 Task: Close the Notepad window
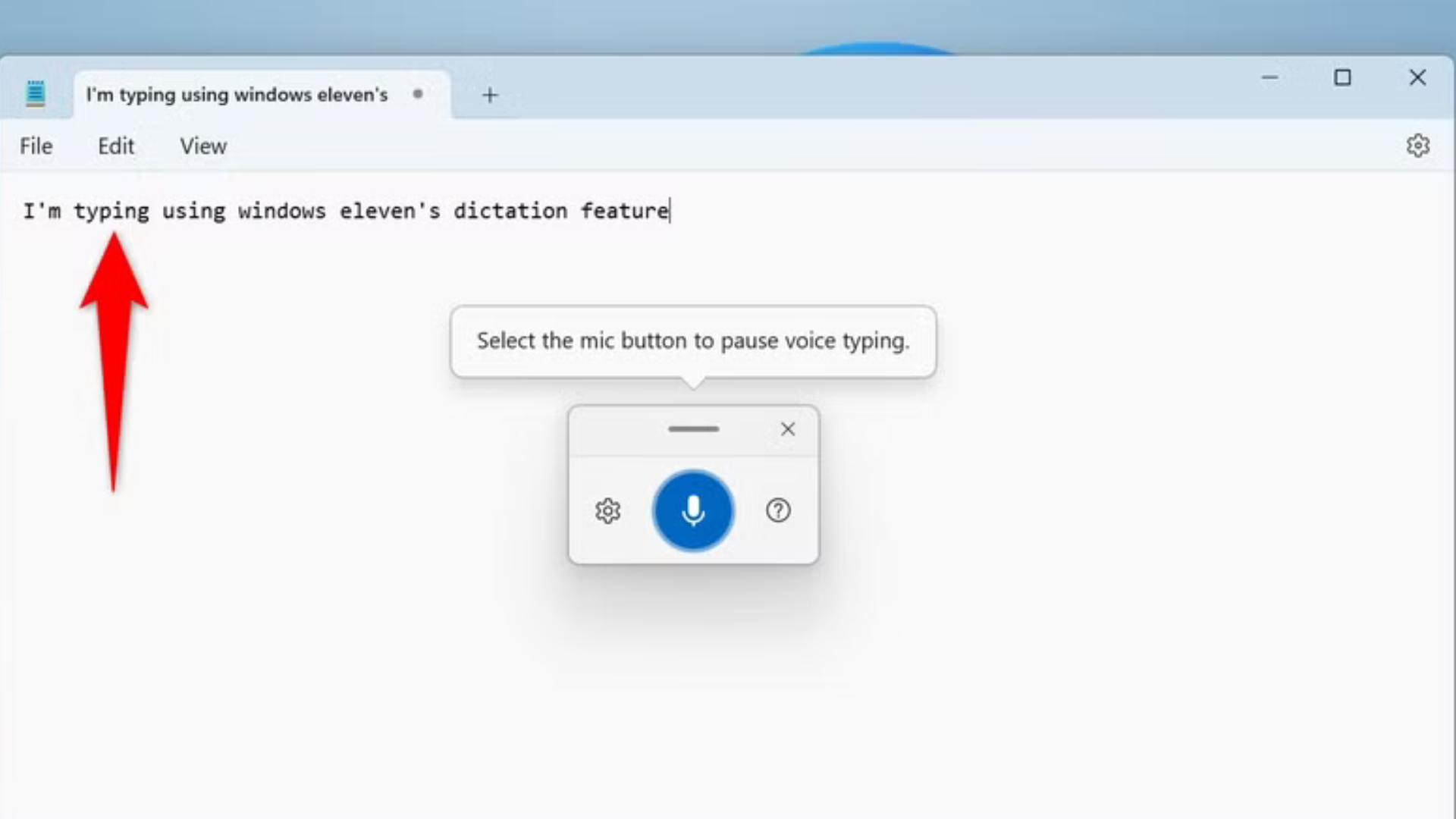coord(1417,77)
